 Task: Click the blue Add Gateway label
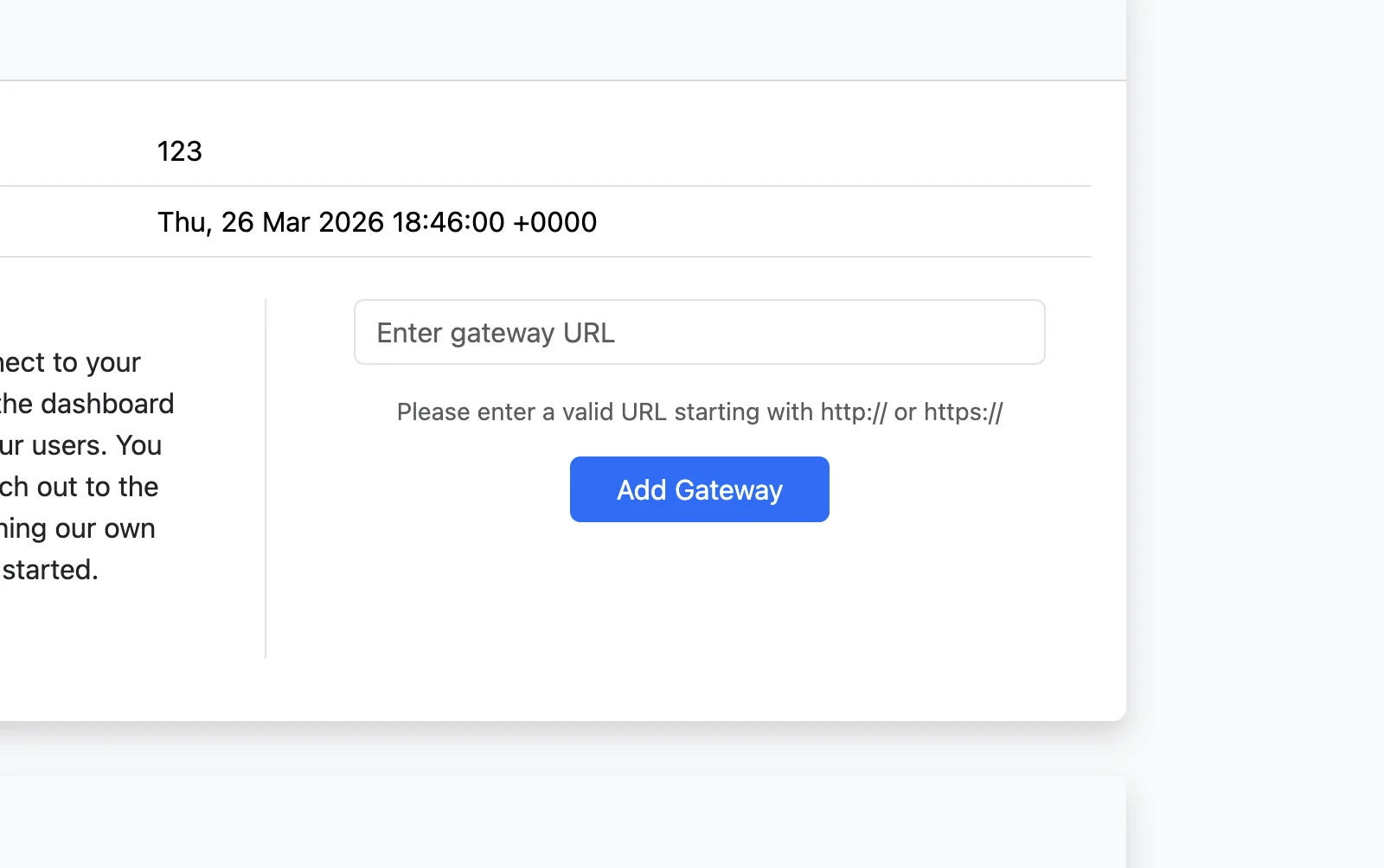click(699, 489)
